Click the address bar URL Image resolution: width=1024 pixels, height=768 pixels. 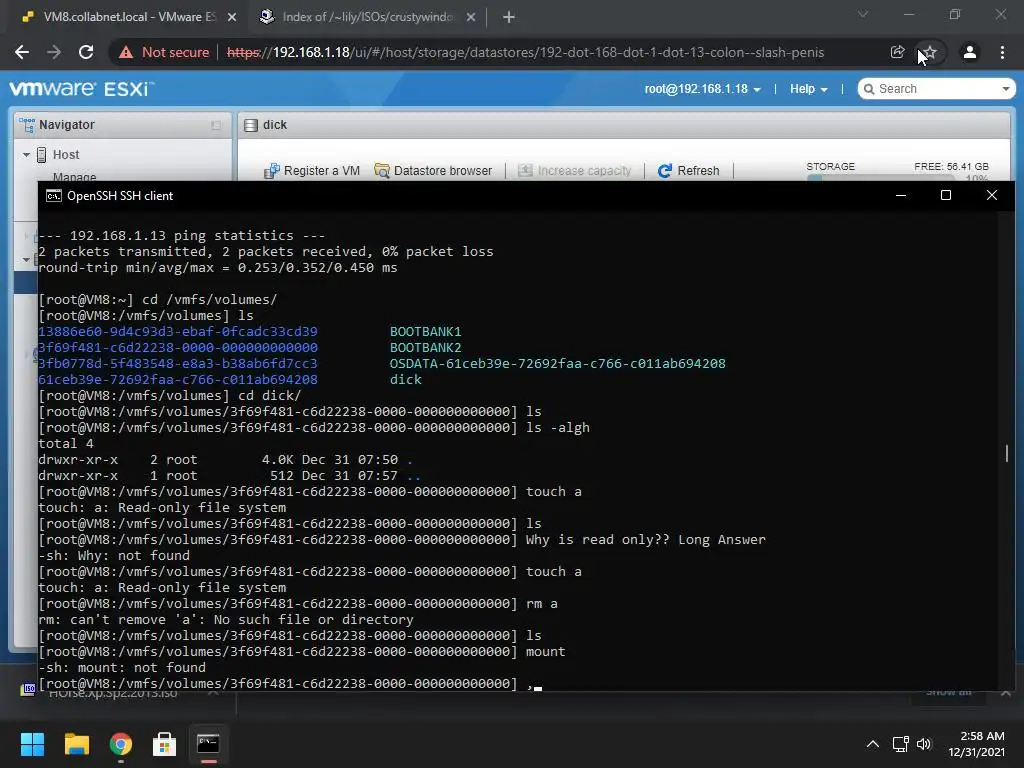525,52
